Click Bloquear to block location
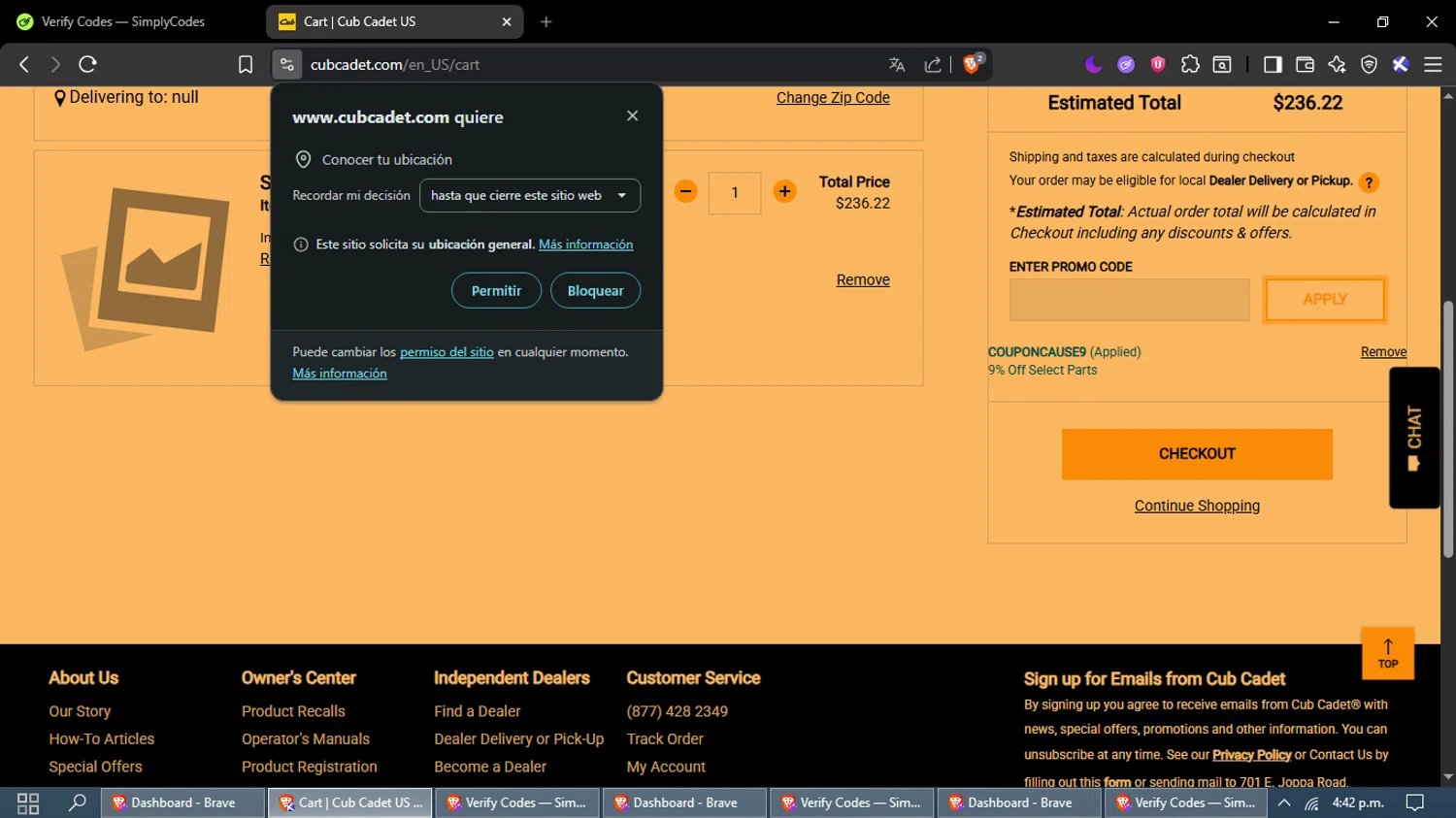 [x=595, y=290]
